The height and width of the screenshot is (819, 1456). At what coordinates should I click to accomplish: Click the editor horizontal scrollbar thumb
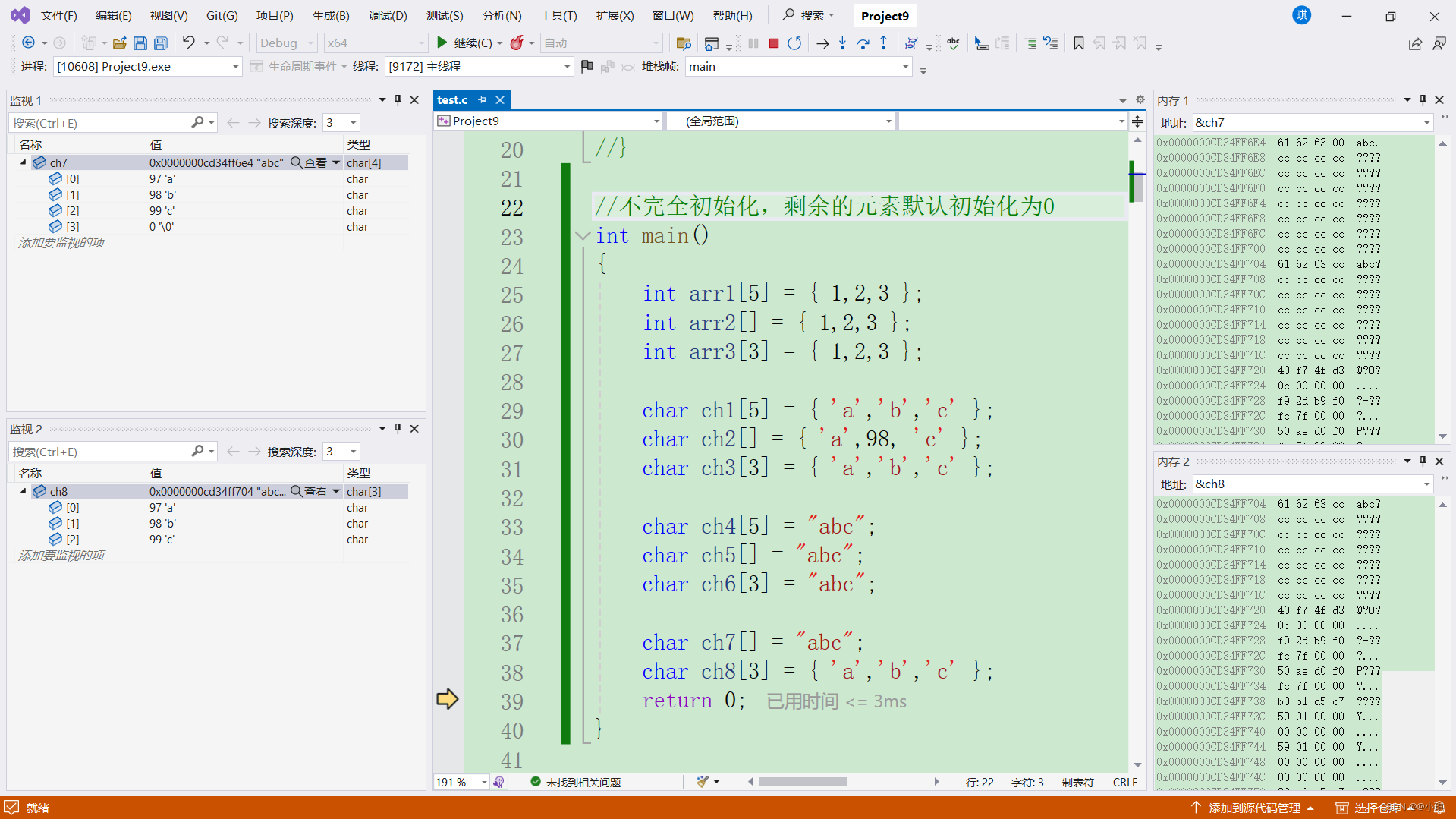point(803,782)
